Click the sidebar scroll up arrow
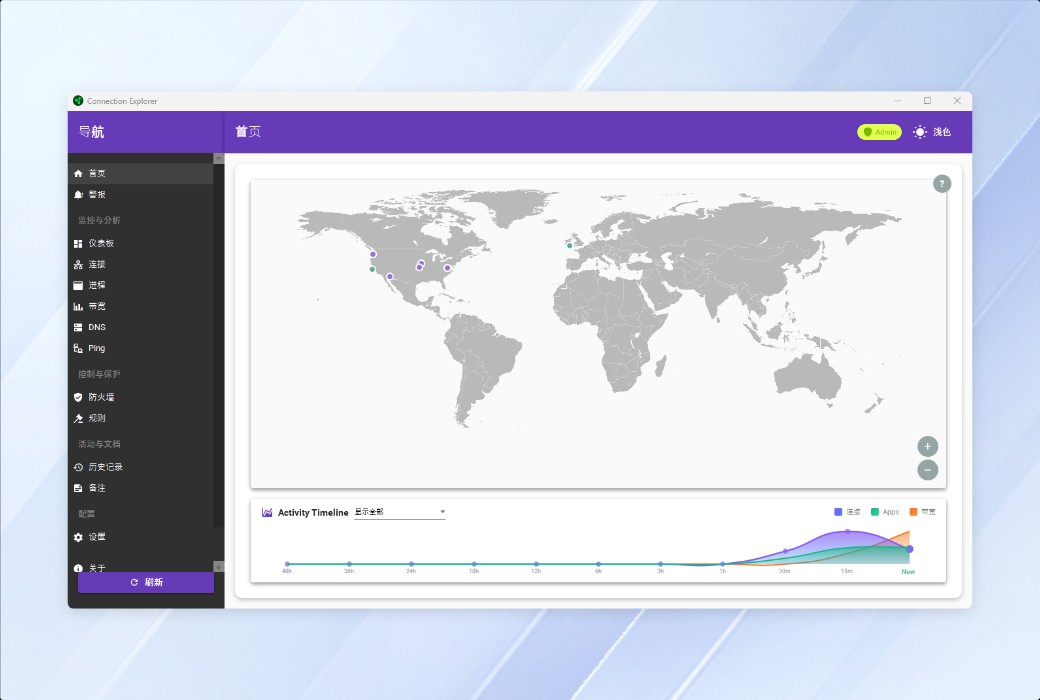Screen dimensions: 1040x700 218,159
